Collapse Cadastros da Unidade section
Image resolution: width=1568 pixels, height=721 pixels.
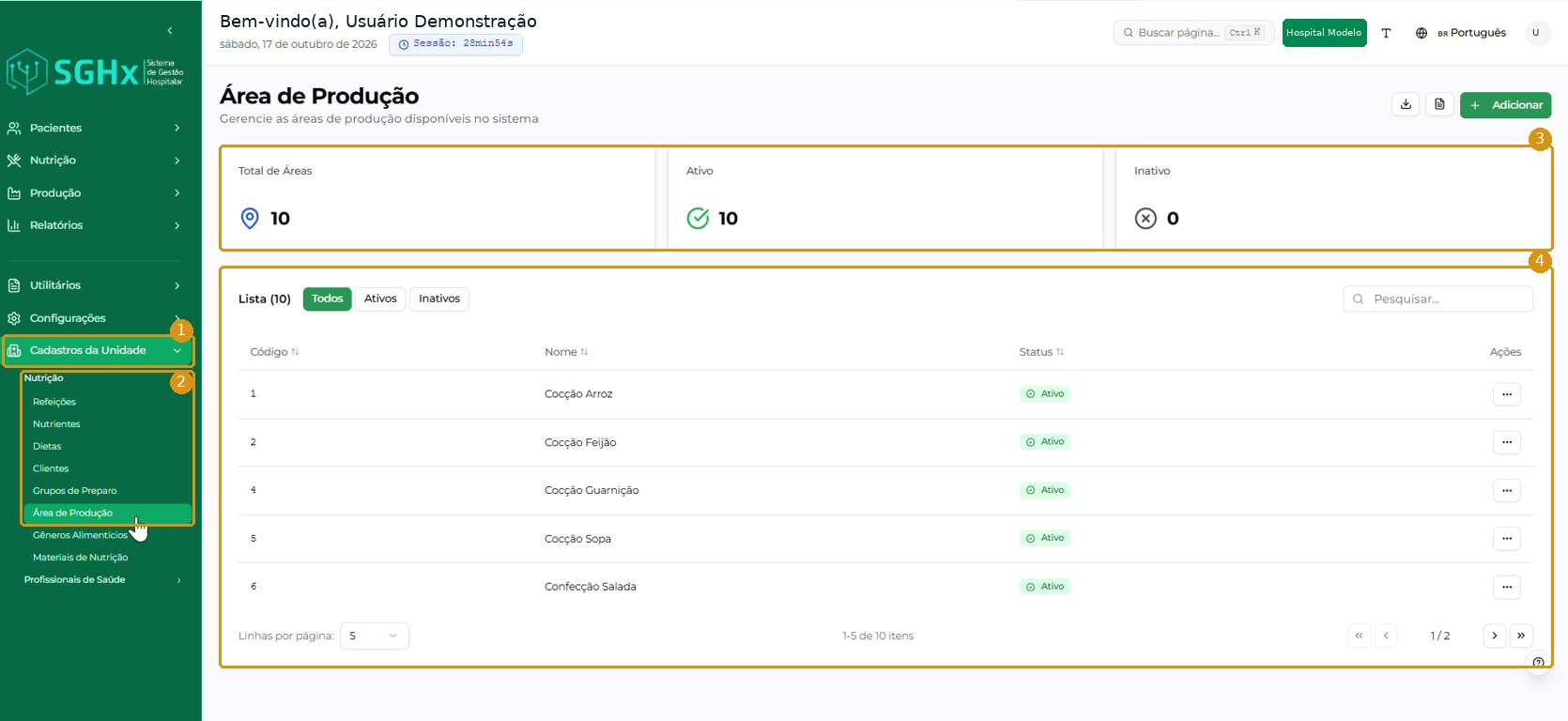pyautogui.click(x=98, y=350)
